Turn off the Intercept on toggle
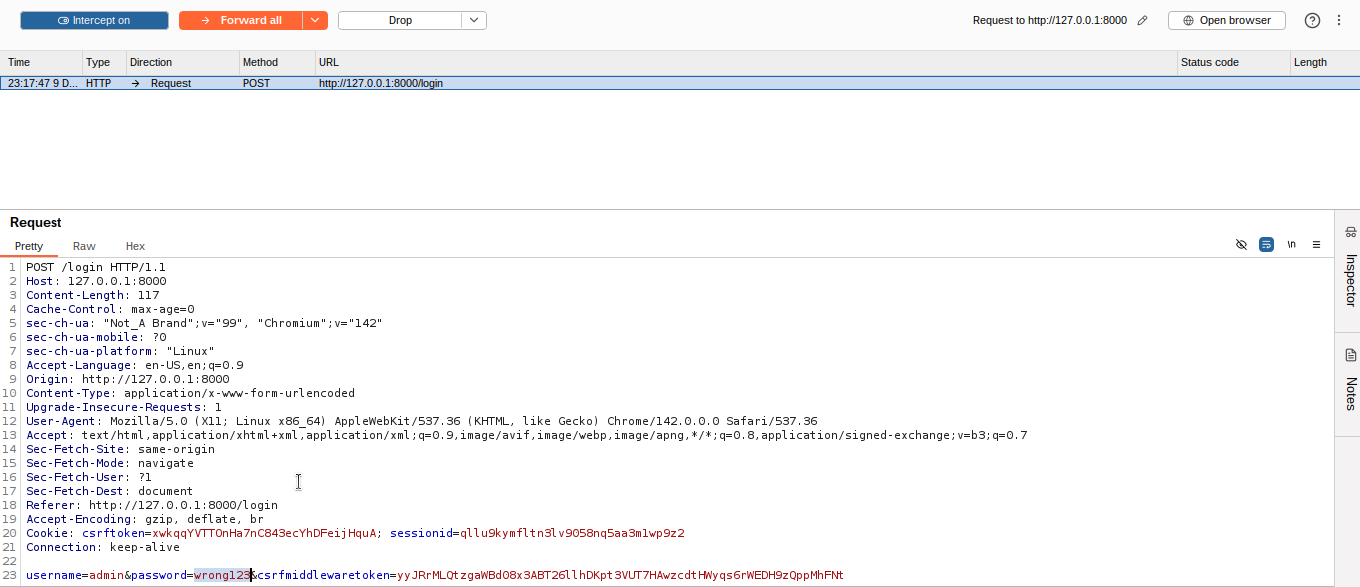 click(94, 20)
